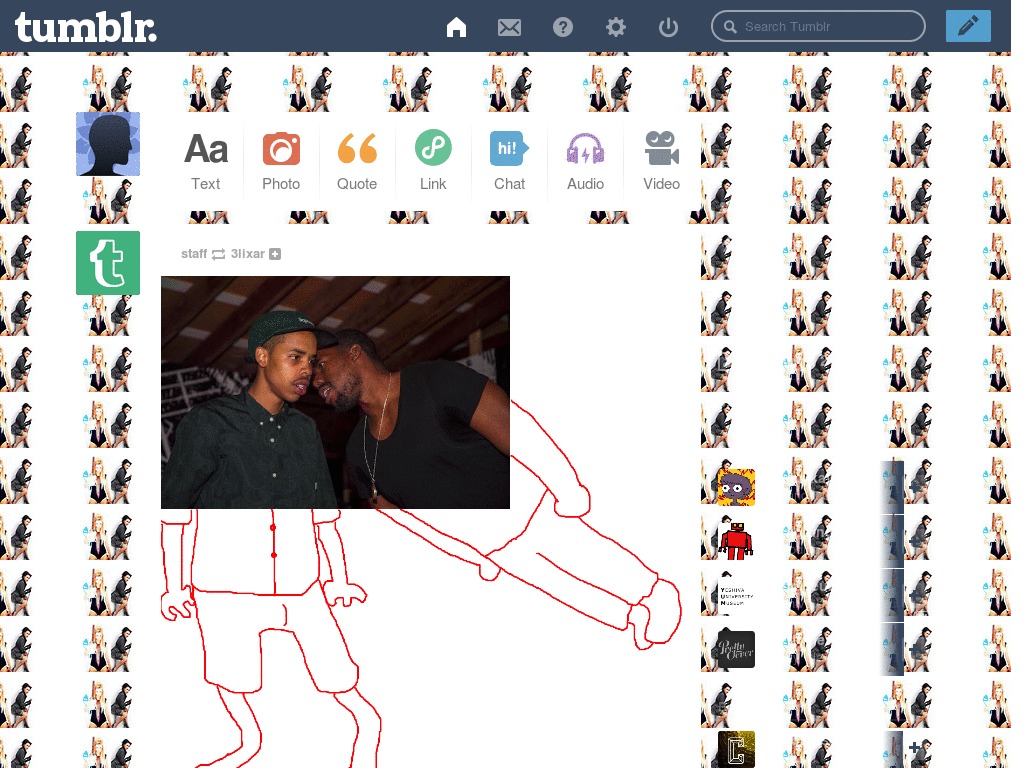
Task: Focus the Search Tumblr field
Action: 818,26
